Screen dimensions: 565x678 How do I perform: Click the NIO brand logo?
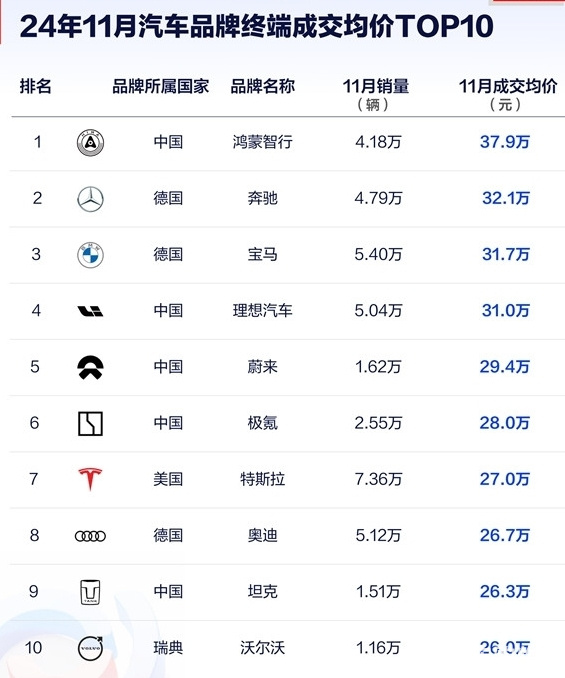90,367
